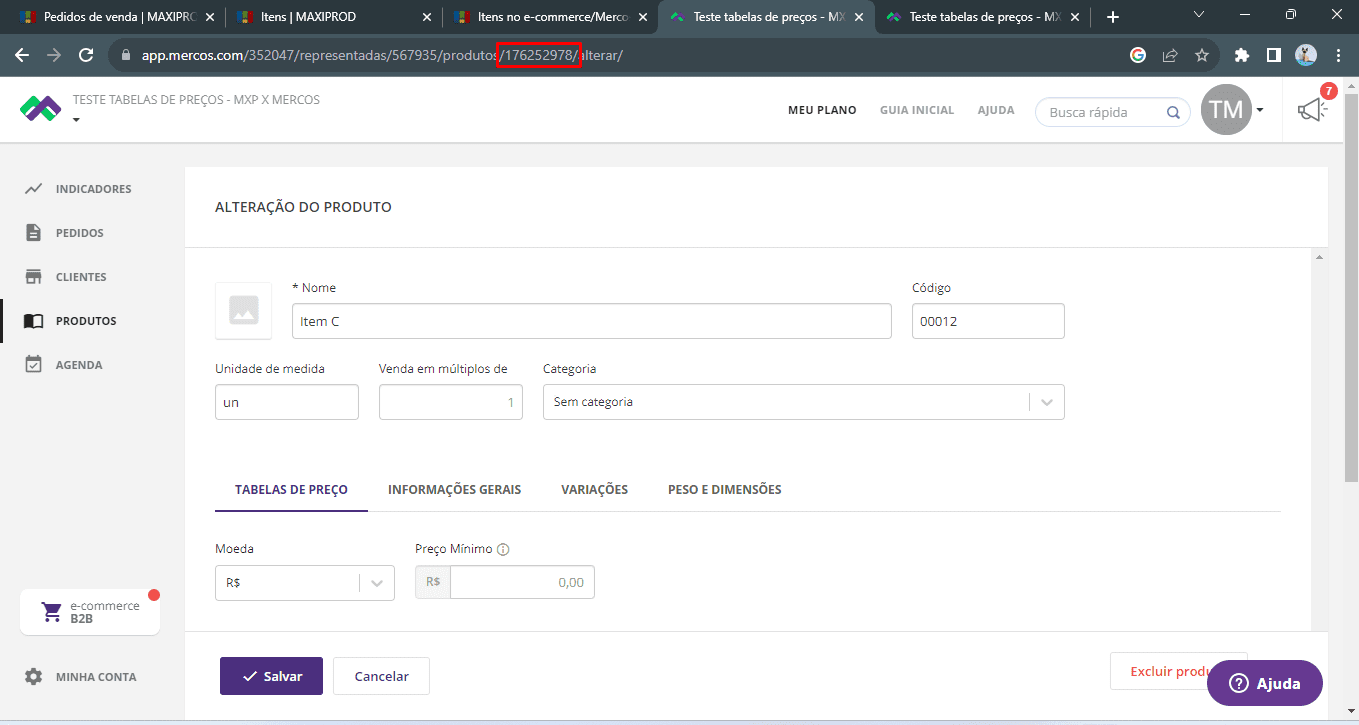Open the Peso e Dimensões tab

[x=724, y=490]
